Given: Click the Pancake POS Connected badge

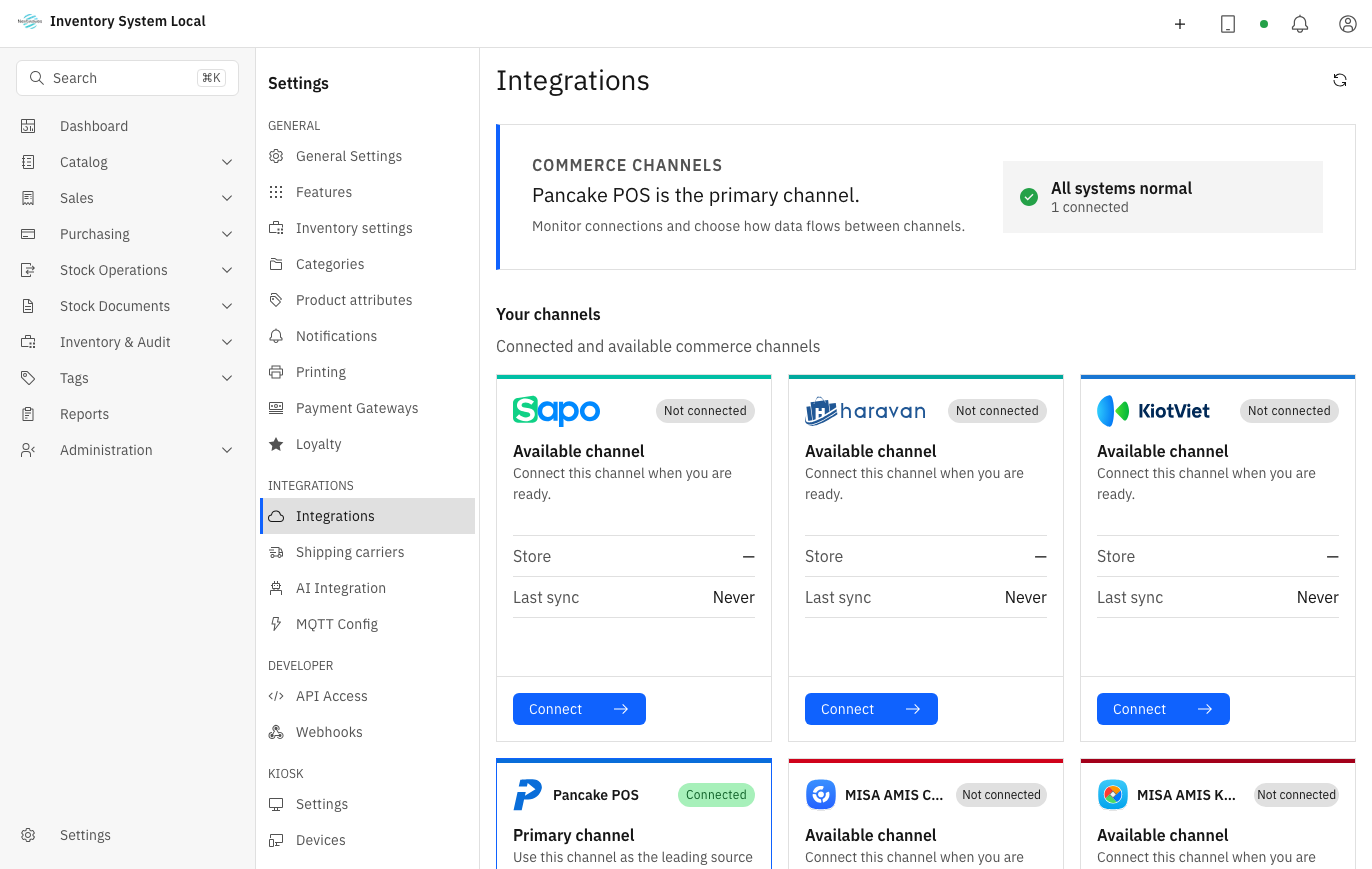Looking at the screenshot, I should click(716, 795).
